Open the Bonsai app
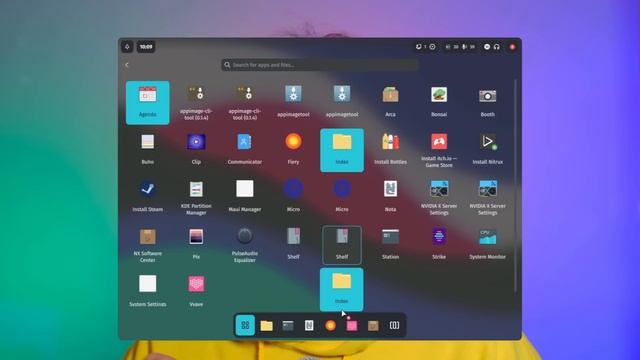The height and width of the screenshot is (360, 640). pos(439,102)
